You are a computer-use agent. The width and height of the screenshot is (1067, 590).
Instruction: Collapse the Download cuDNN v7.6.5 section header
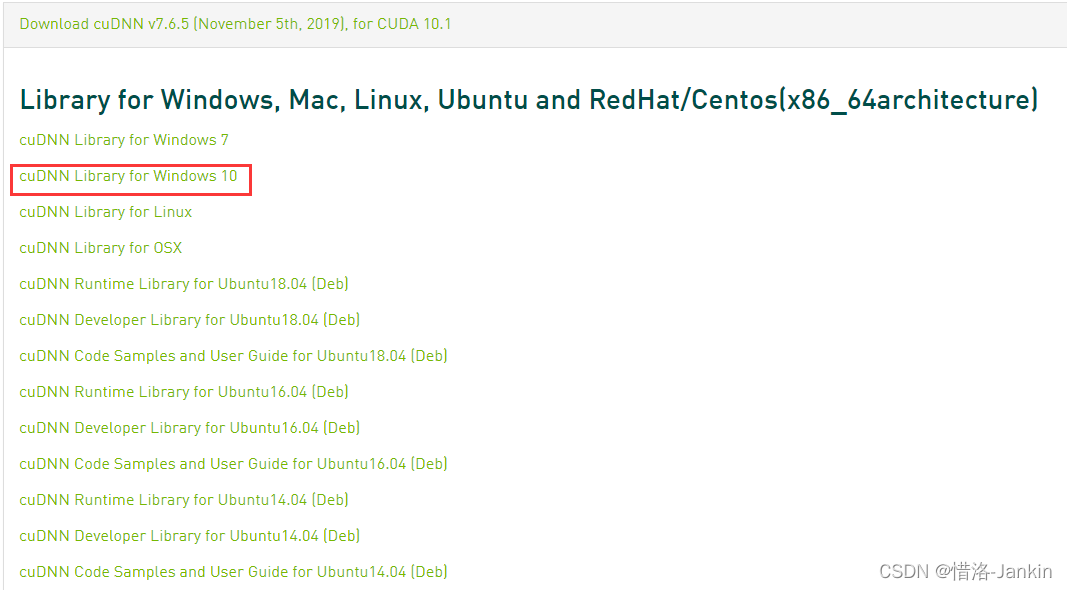click(235, 23)
